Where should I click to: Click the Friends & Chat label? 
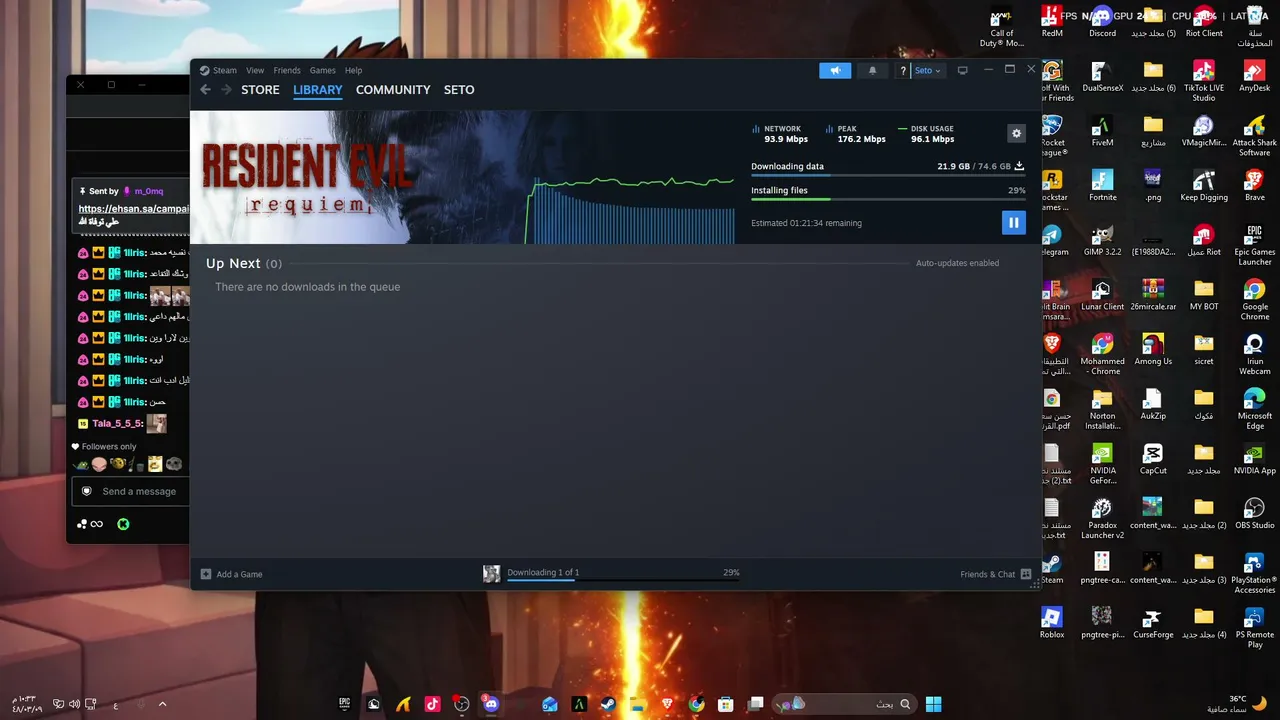[x=987, y=574]
